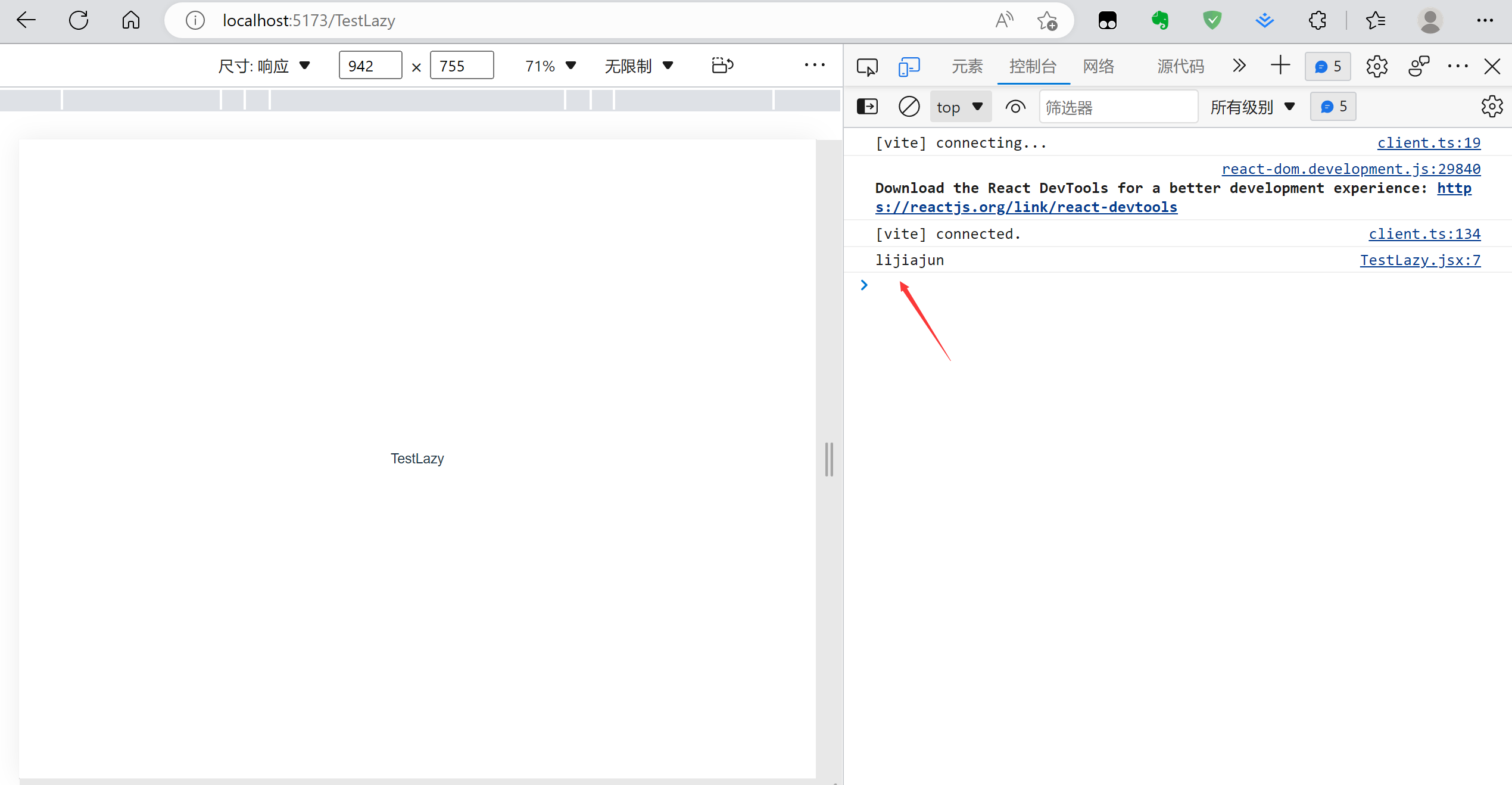This screenshot has width=1512, height=785.
Task: Go back with the browser back arrow
Action: pos(26,20)
